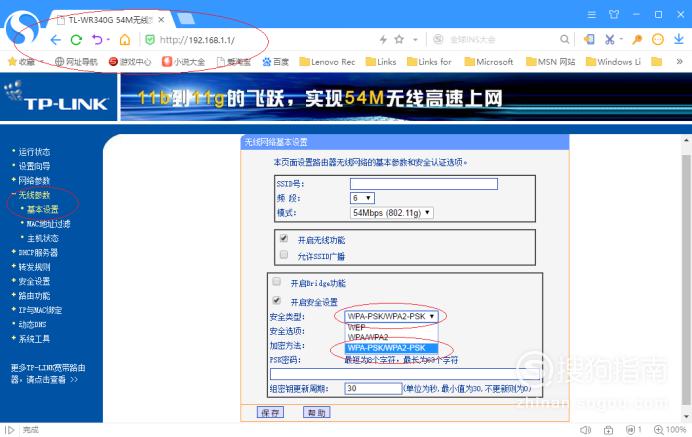The width and height of the screenshot is (692, 437).
Task: Select basic settings under wireless
Action: coord(42,209)
